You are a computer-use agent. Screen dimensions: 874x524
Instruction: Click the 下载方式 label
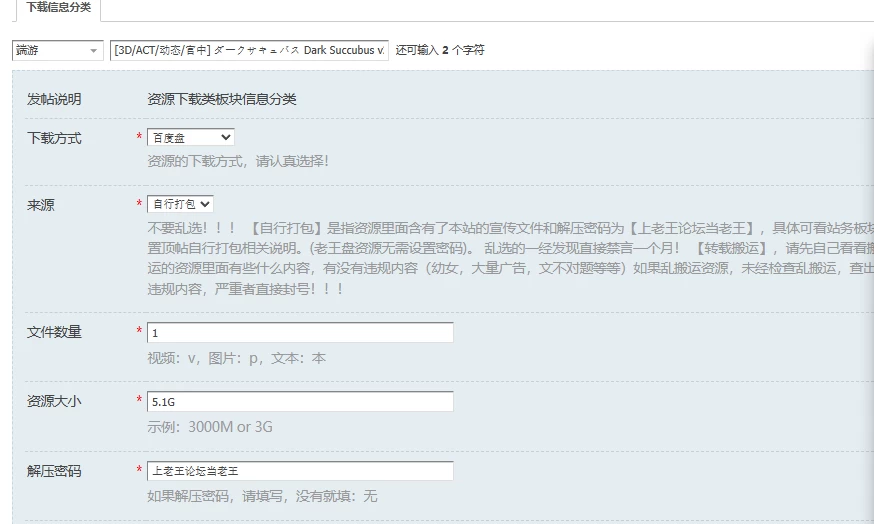54,138
